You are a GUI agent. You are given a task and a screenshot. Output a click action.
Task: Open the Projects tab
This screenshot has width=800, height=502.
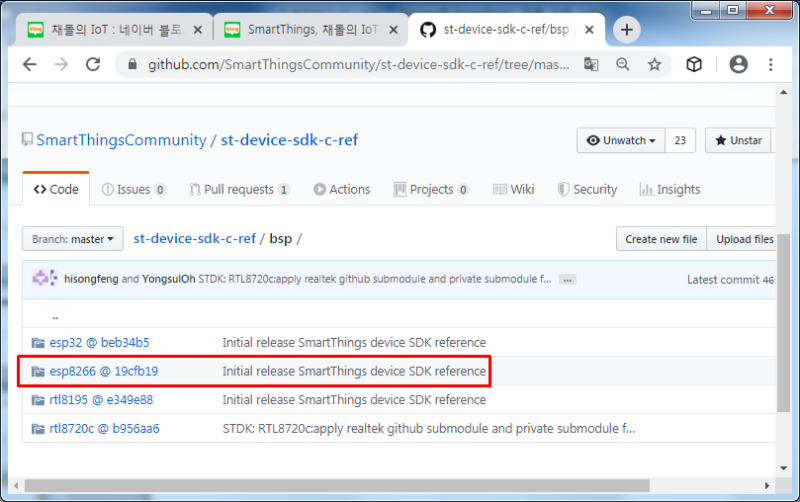[431, 189]
